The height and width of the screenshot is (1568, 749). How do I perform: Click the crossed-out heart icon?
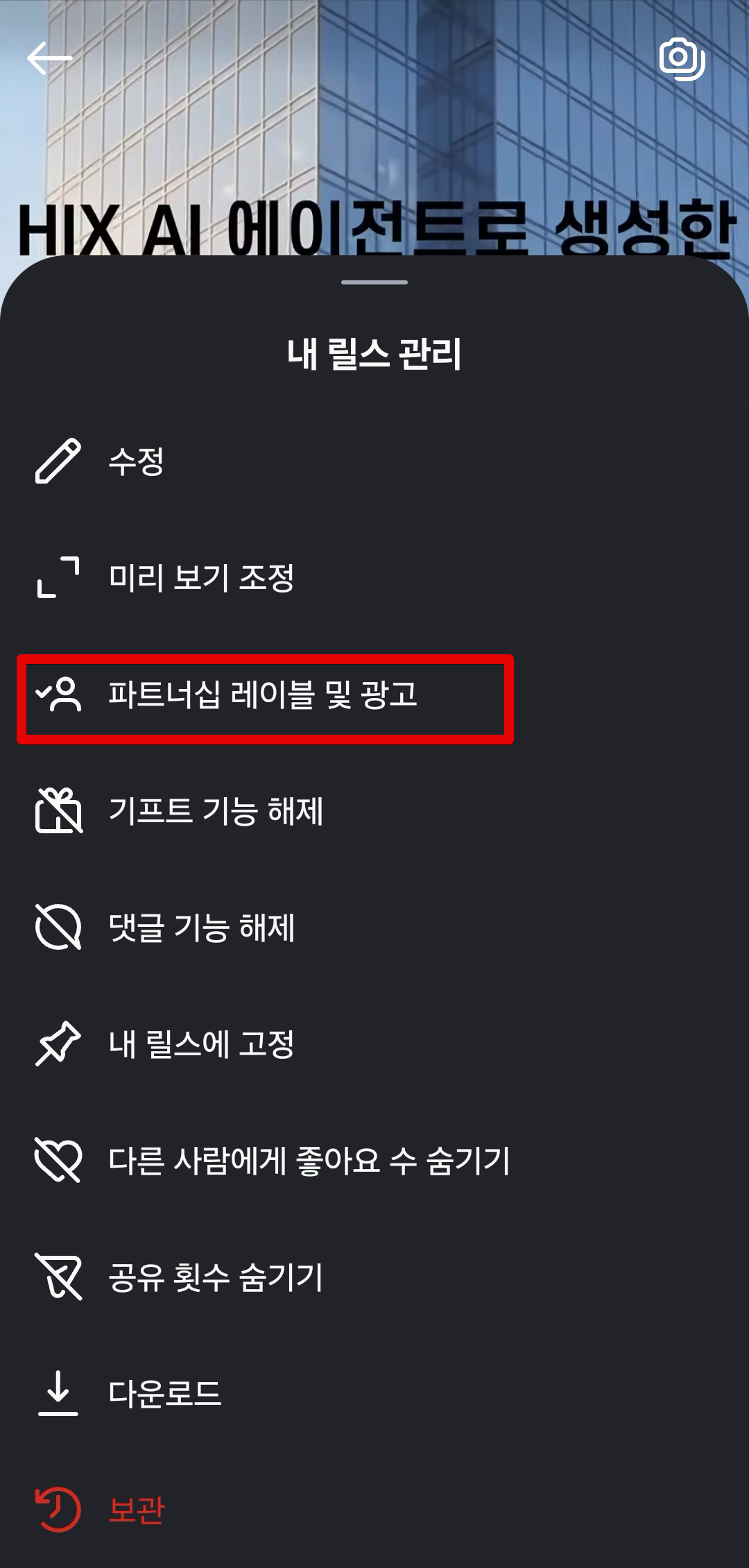[58, 1160]
